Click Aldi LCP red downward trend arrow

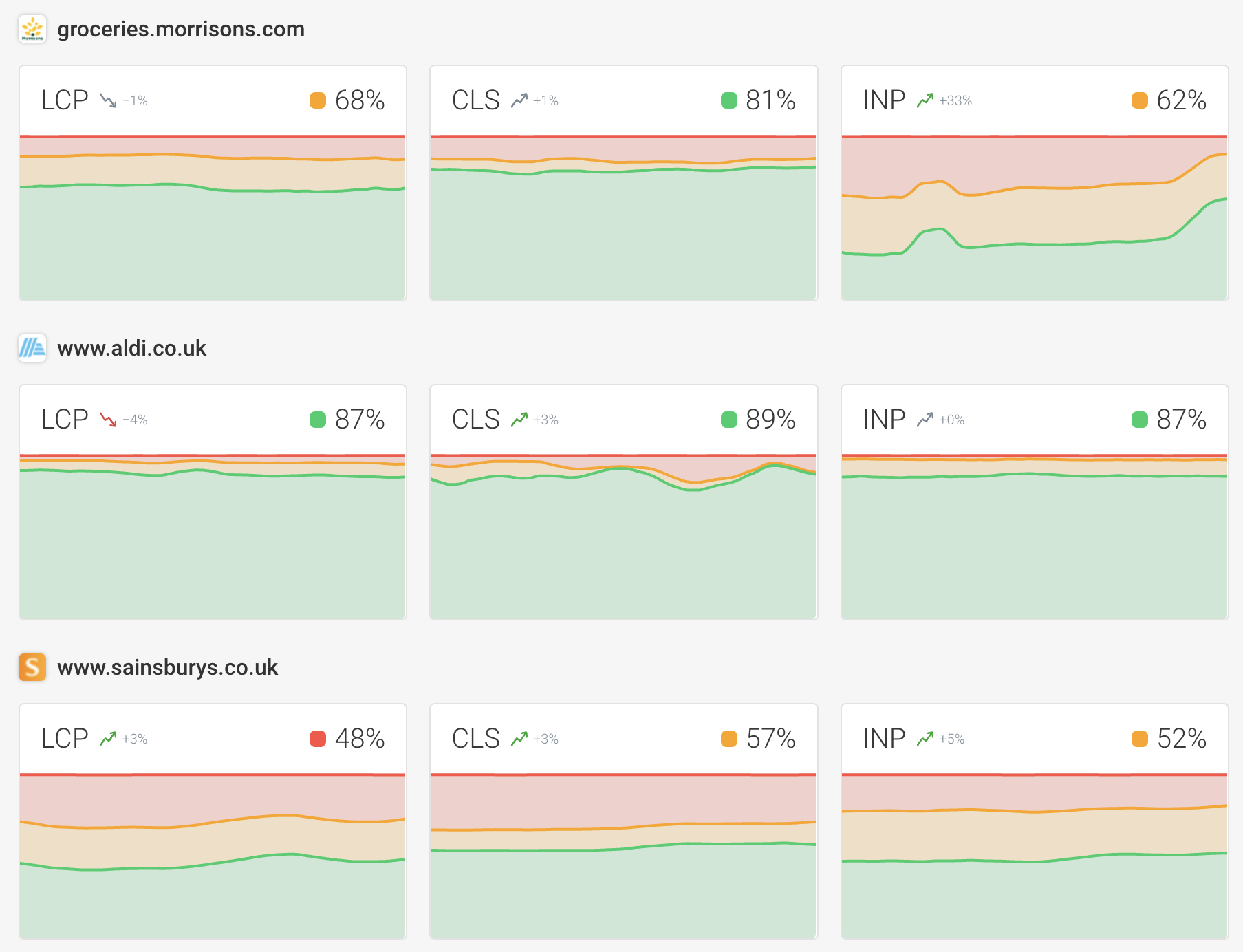[108, 420]
